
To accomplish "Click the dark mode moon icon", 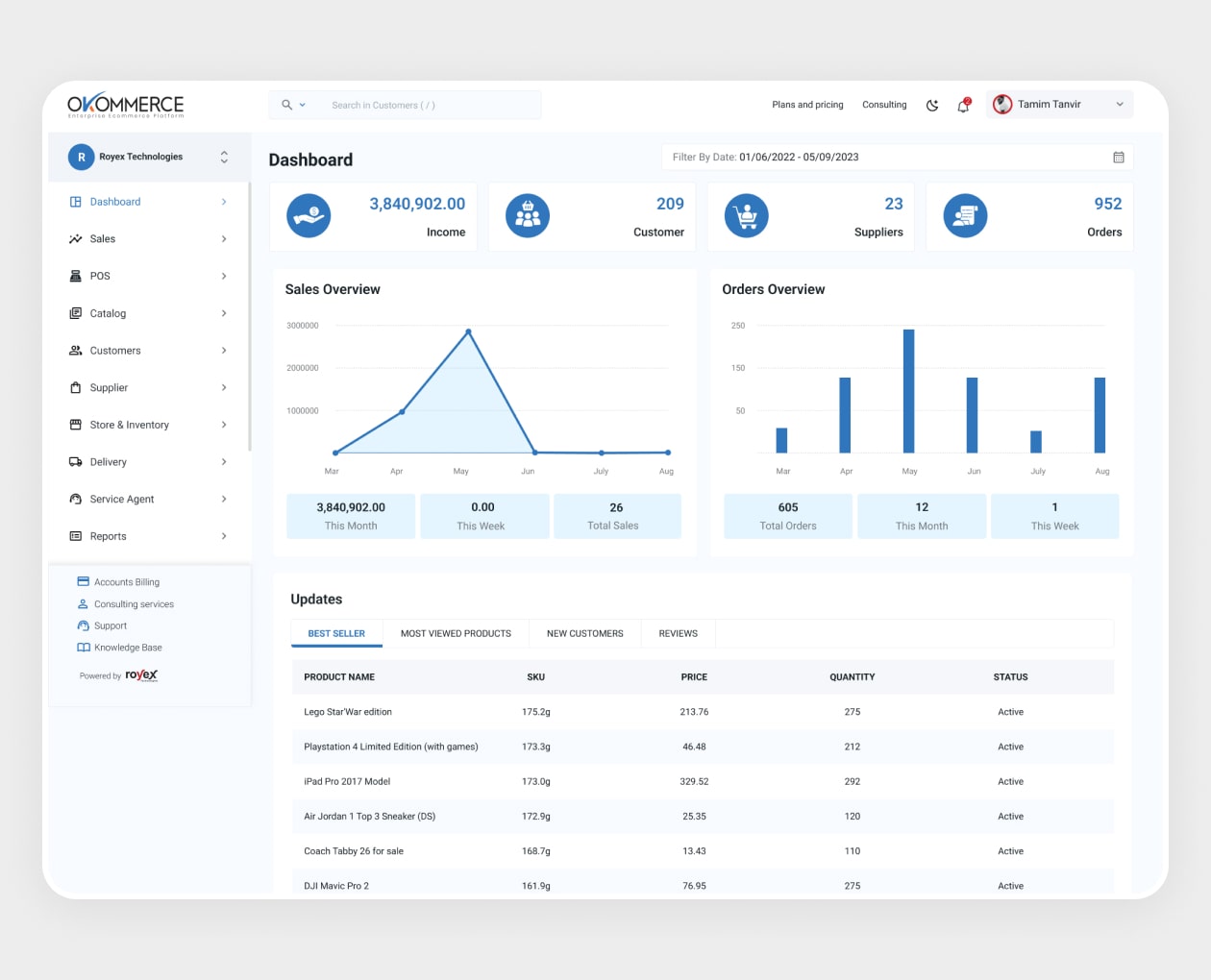I will point(931,105).
